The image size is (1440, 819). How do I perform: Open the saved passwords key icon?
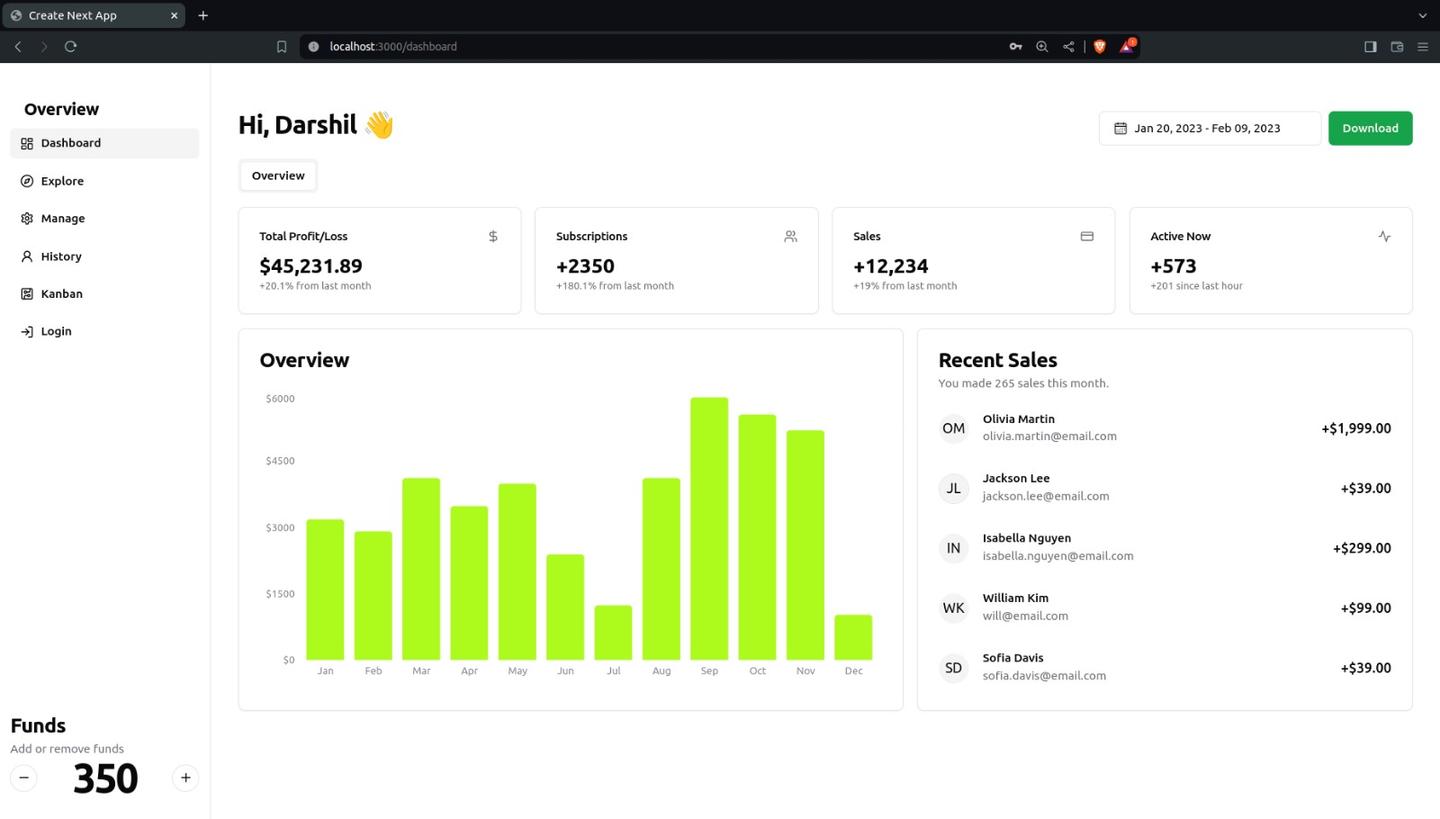click(1016, 46)
